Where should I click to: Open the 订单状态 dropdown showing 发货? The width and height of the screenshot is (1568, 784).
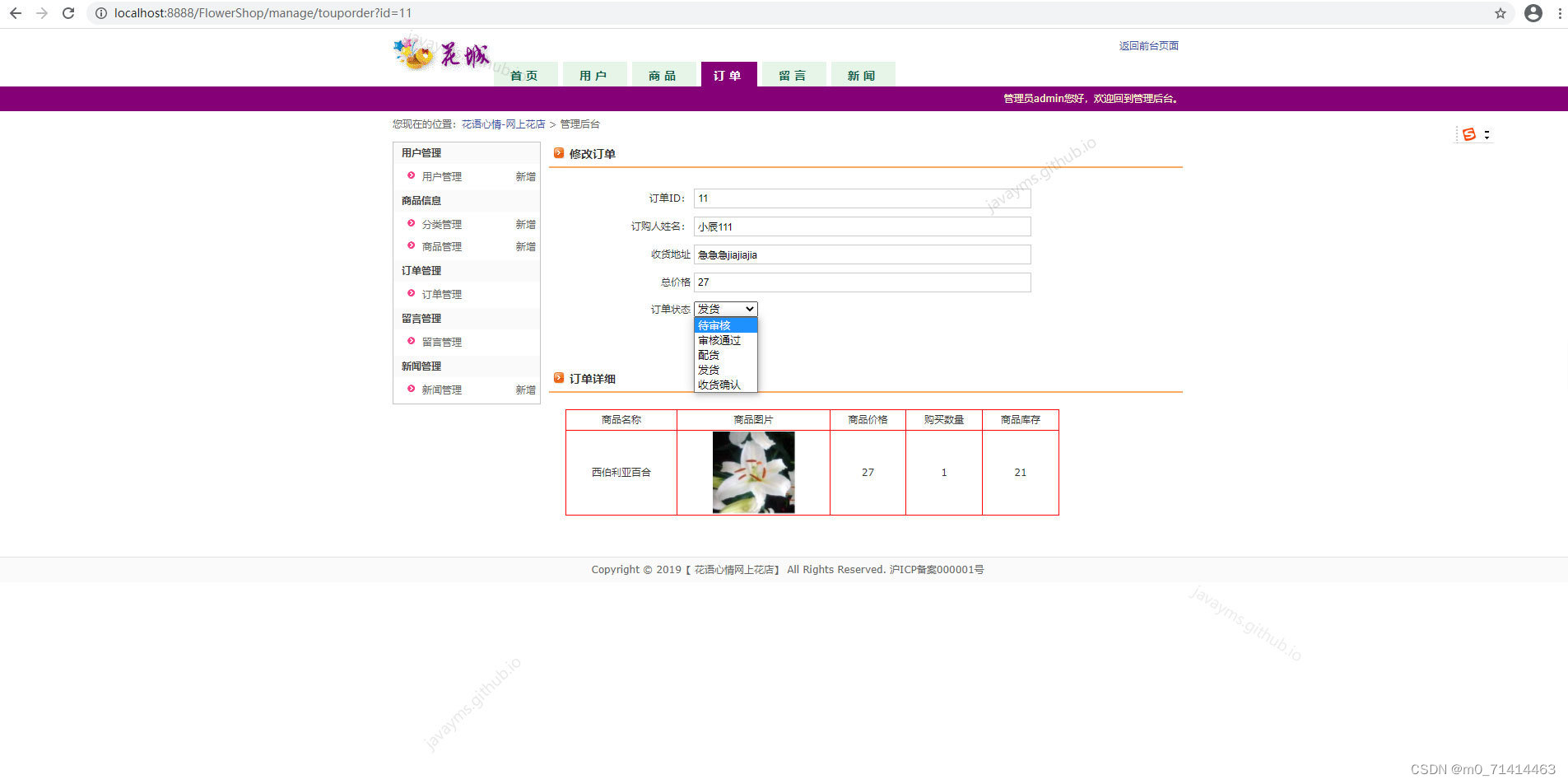coord(726,309)
